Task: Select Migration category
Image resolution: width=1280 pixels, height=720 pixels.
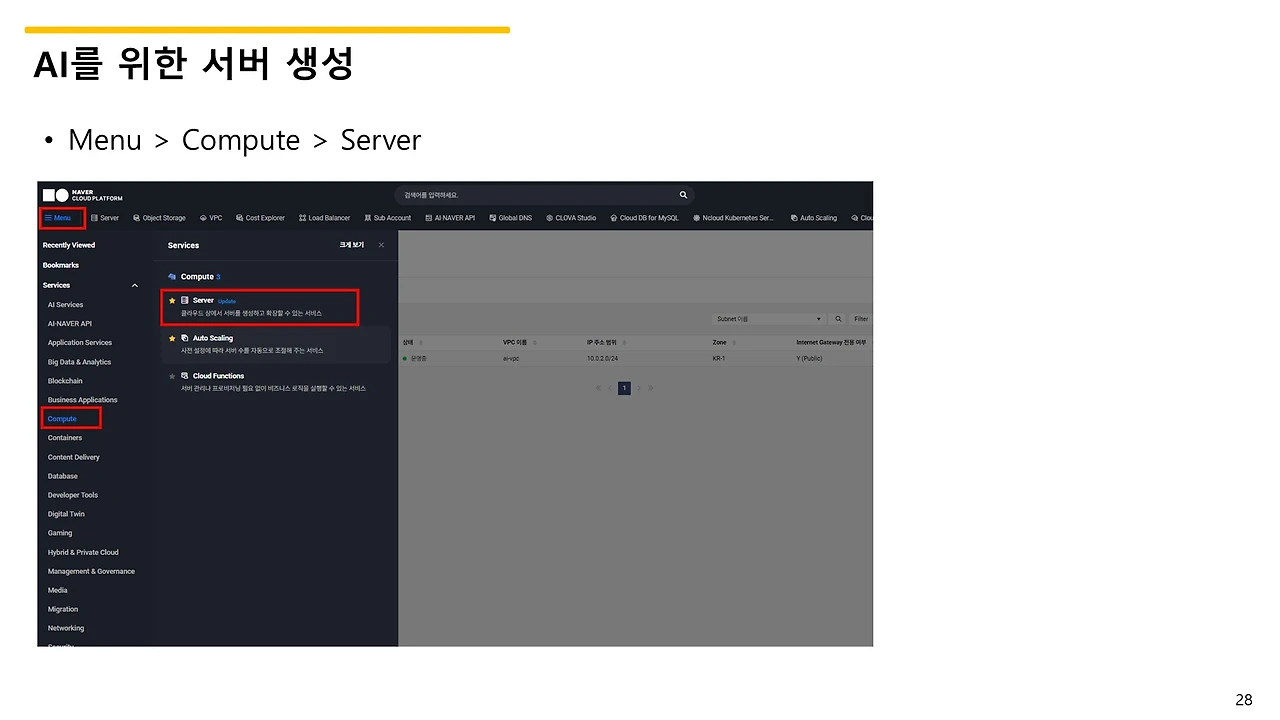Action: point(63,609)
